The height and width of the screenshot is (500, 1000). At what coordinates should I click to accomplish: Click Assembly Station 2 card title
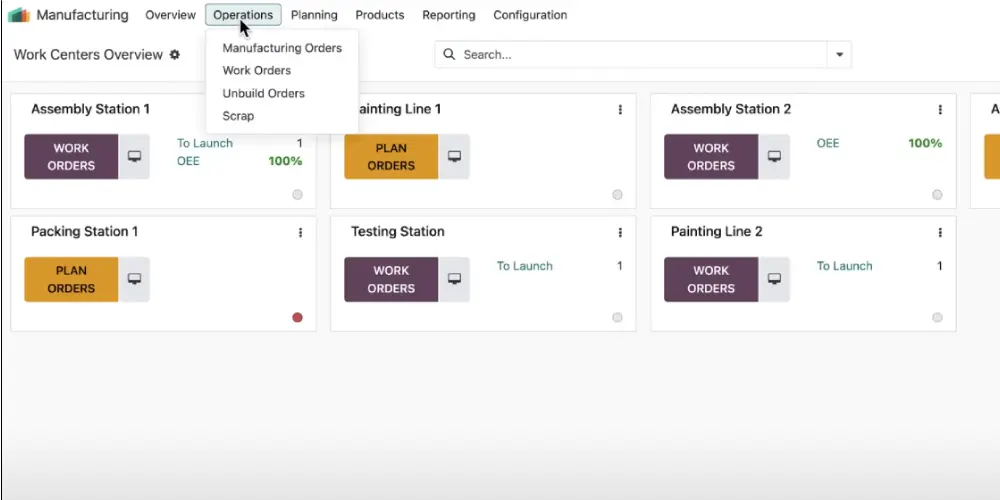(731, 109)
